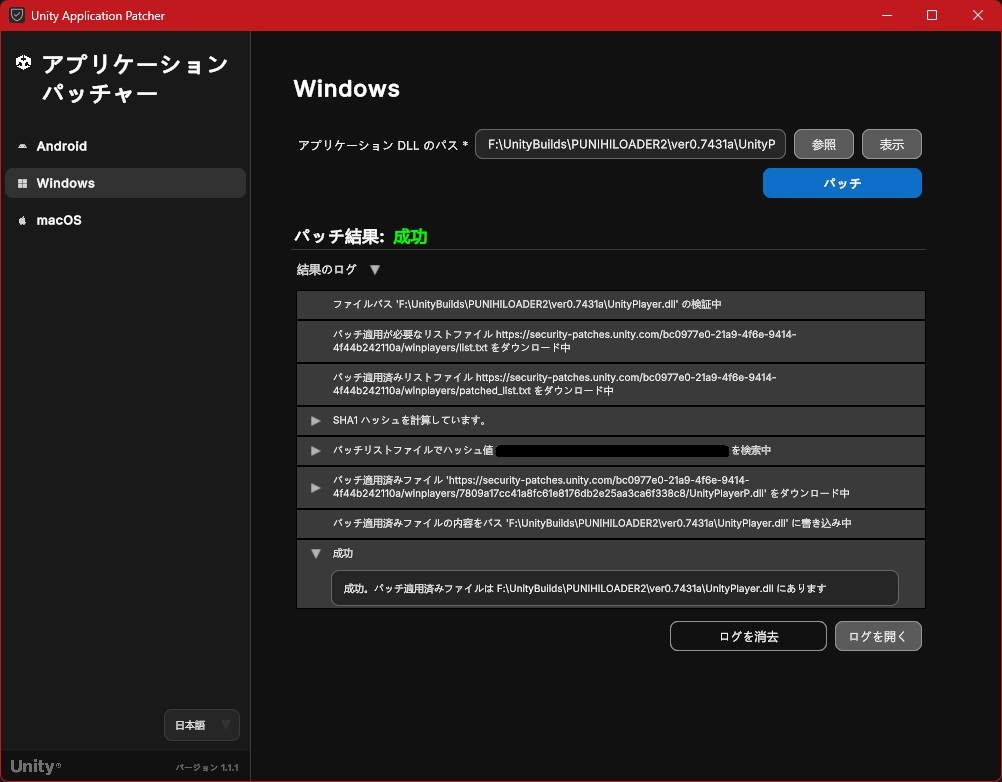Expand the パッチリストファイルでハッシュ値 search row
The image size is (1002, 782).
pyautogui.click(x=315, y=450)
